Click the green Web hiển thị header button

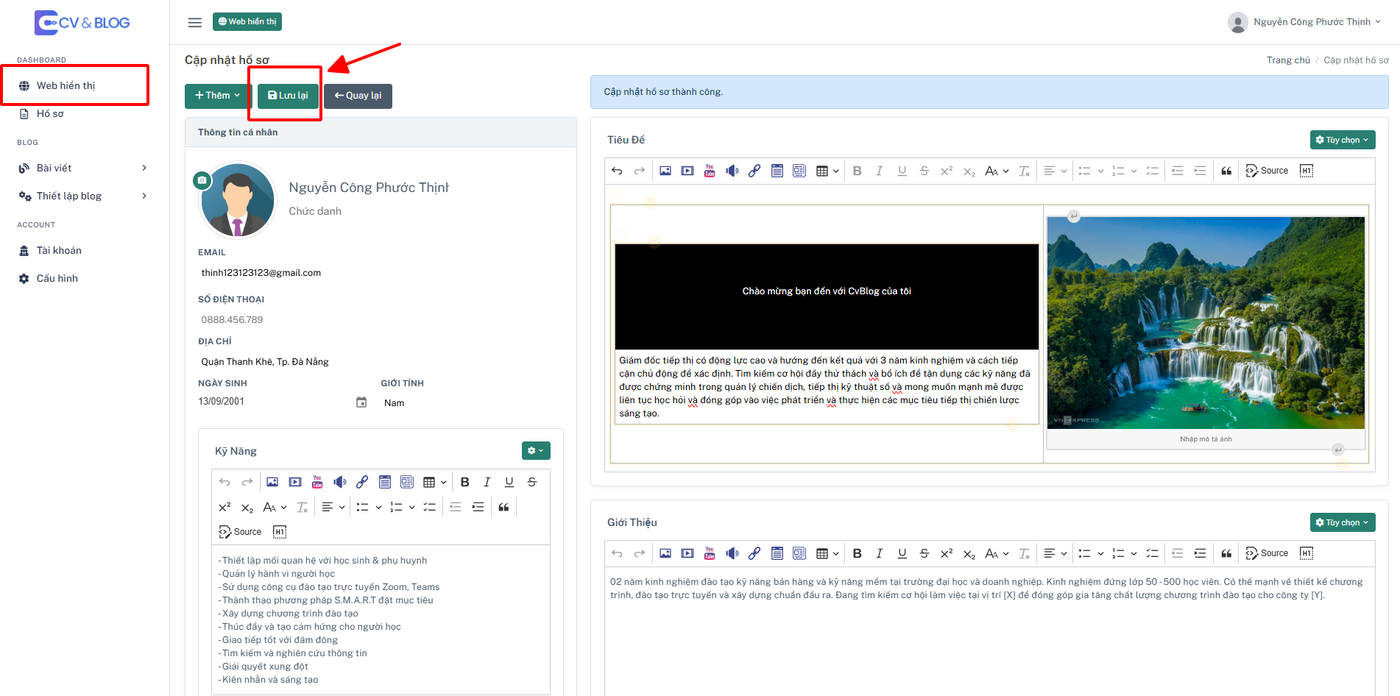click(x=247, y=21)
